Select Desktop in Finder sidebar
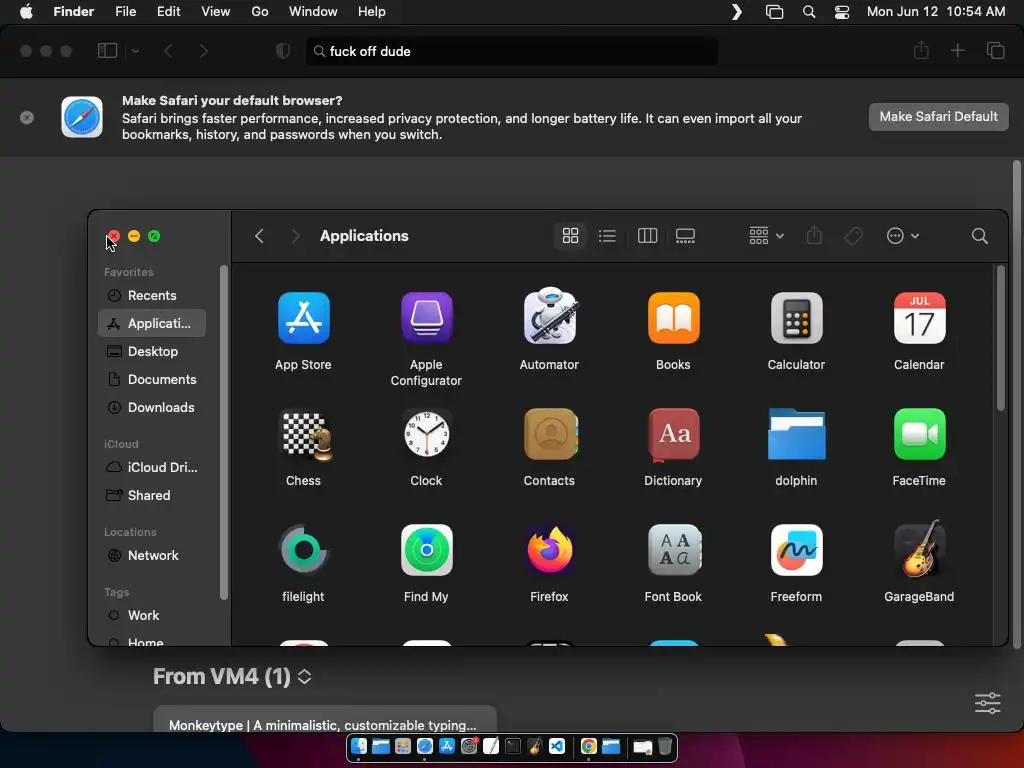1024x768 pixels. point(151,351)
